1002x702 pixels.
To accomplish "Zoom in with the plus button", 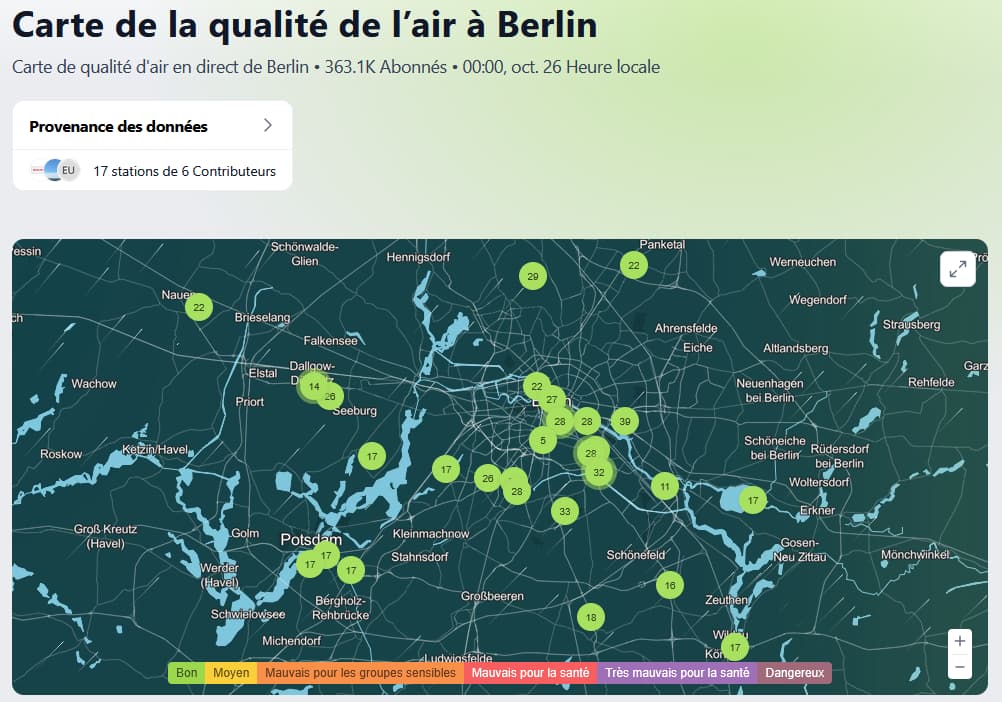I will coord(959,641).
